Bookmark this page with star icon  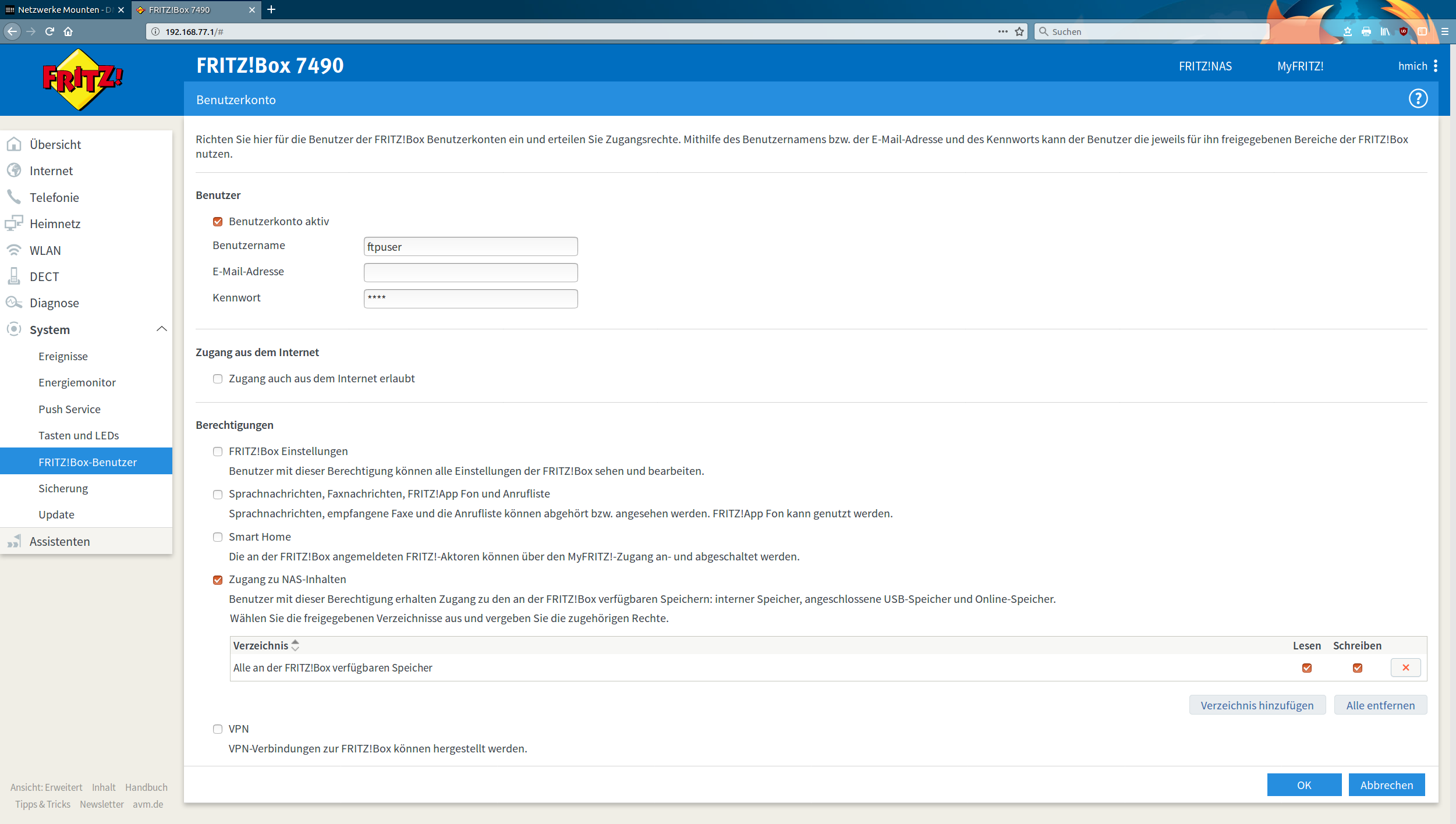tap(1019, 31)
